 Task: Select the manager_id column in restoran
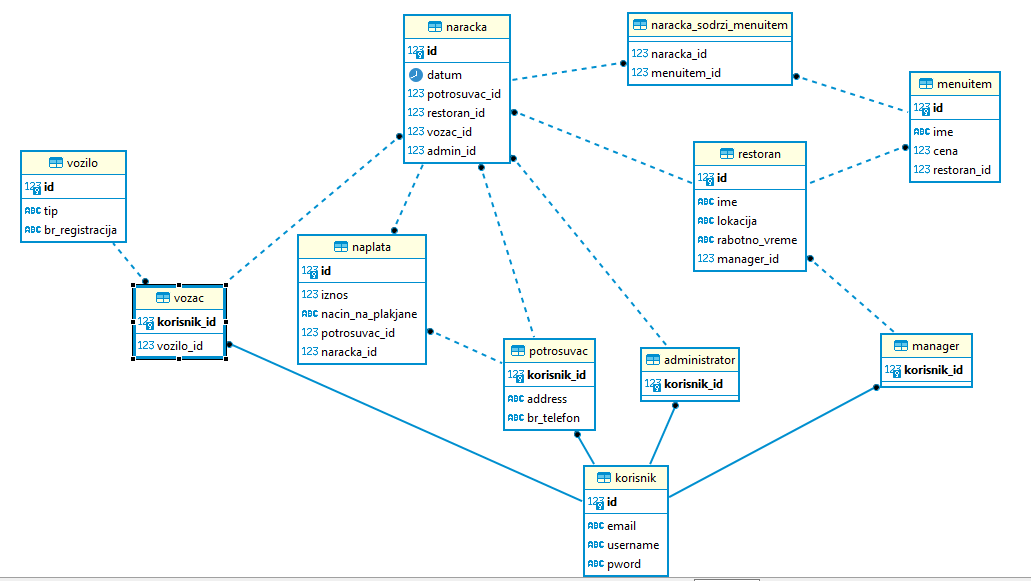747,259
